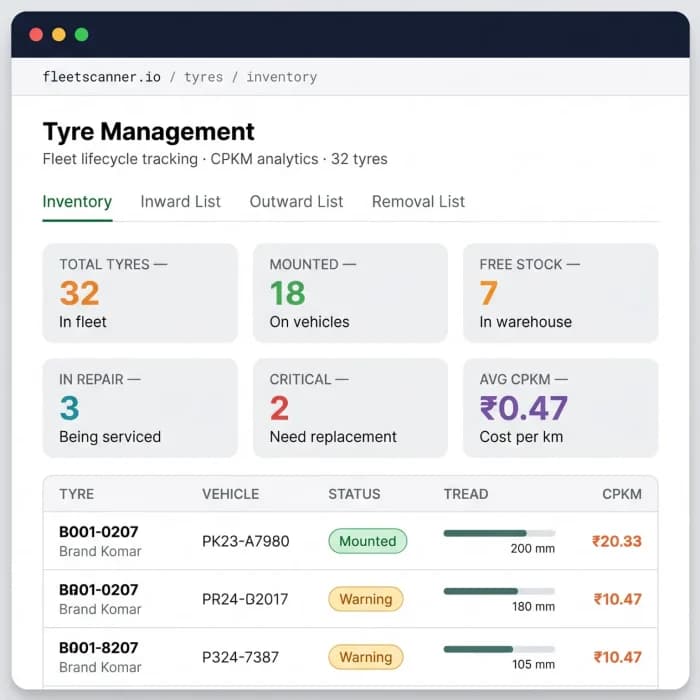Click the 200 mm tread bar
This screenshot has height=700, width=700.
point(499,533)
